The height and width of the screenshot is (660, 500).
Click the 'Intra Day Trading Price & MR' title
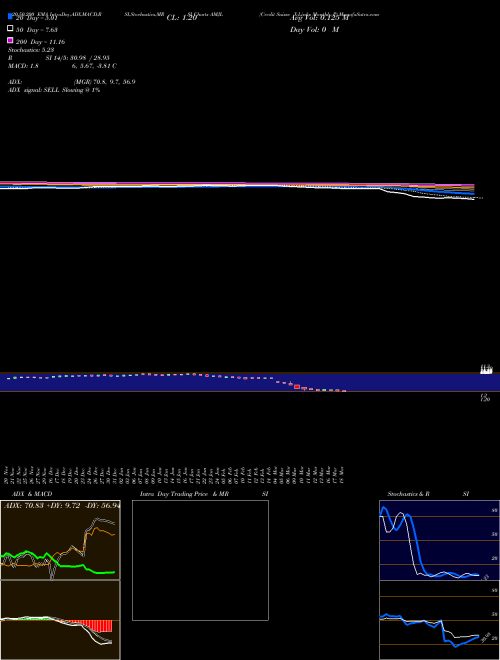tap(184, 494)
